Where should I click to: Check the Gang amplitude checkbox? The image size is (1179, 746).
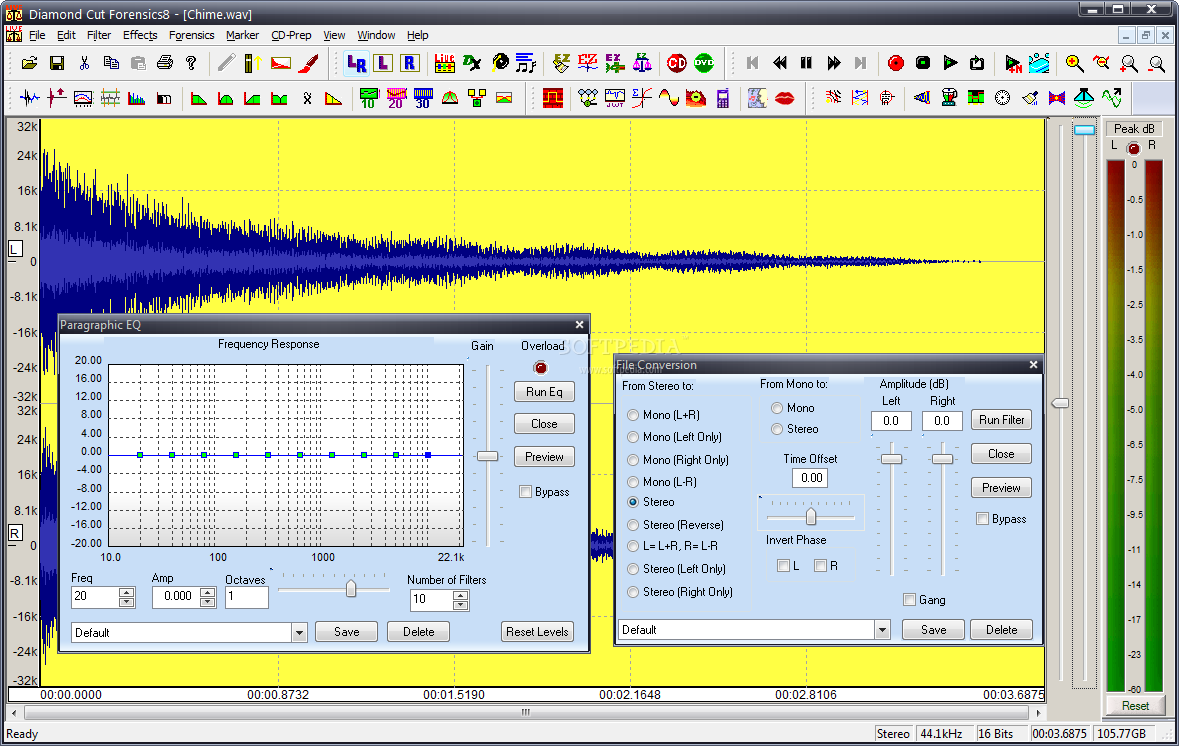click(909, 599)
